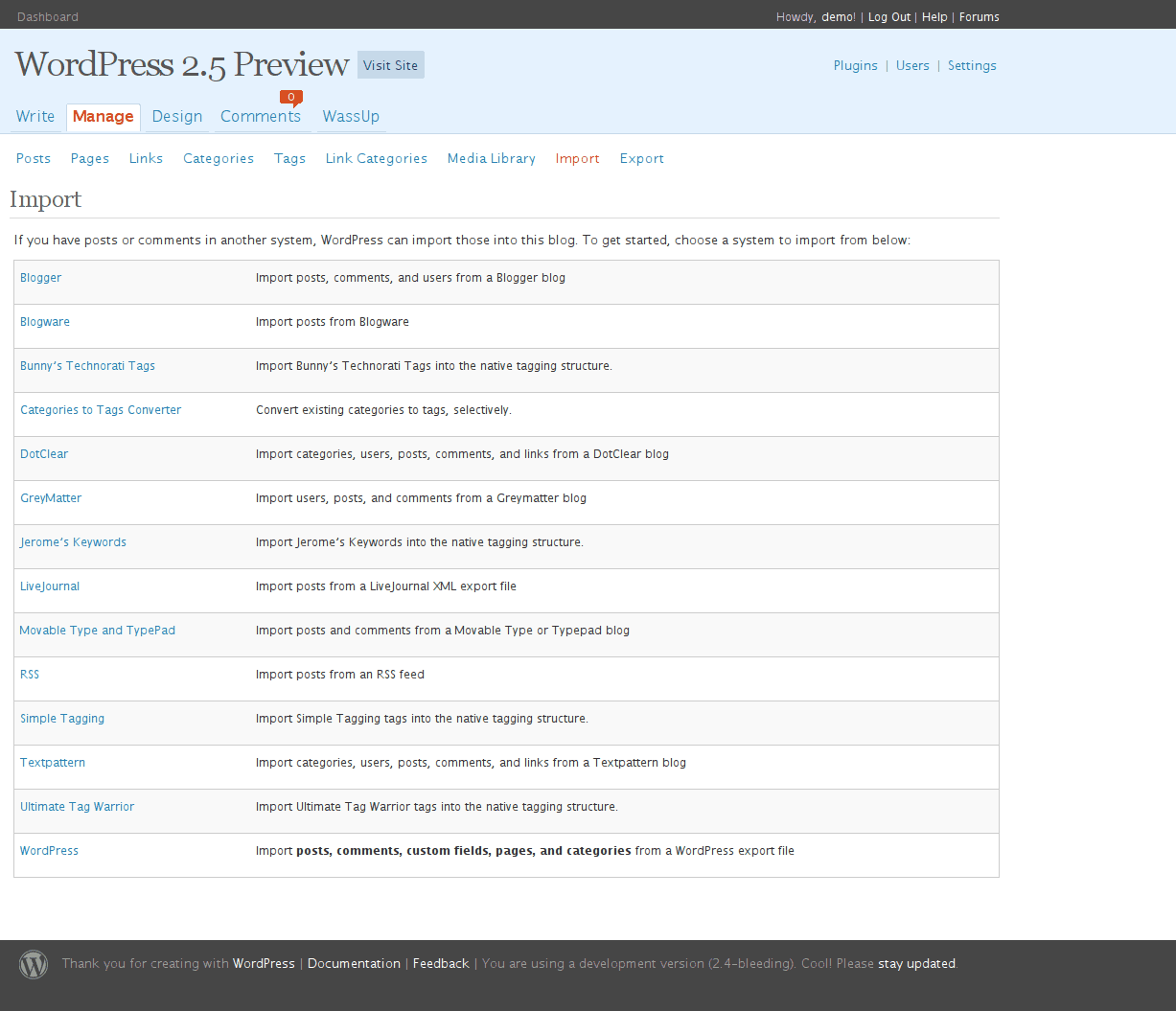Choose the Blogware importer
This screenshot has width=1176, height=1011.
coord(45,322)
